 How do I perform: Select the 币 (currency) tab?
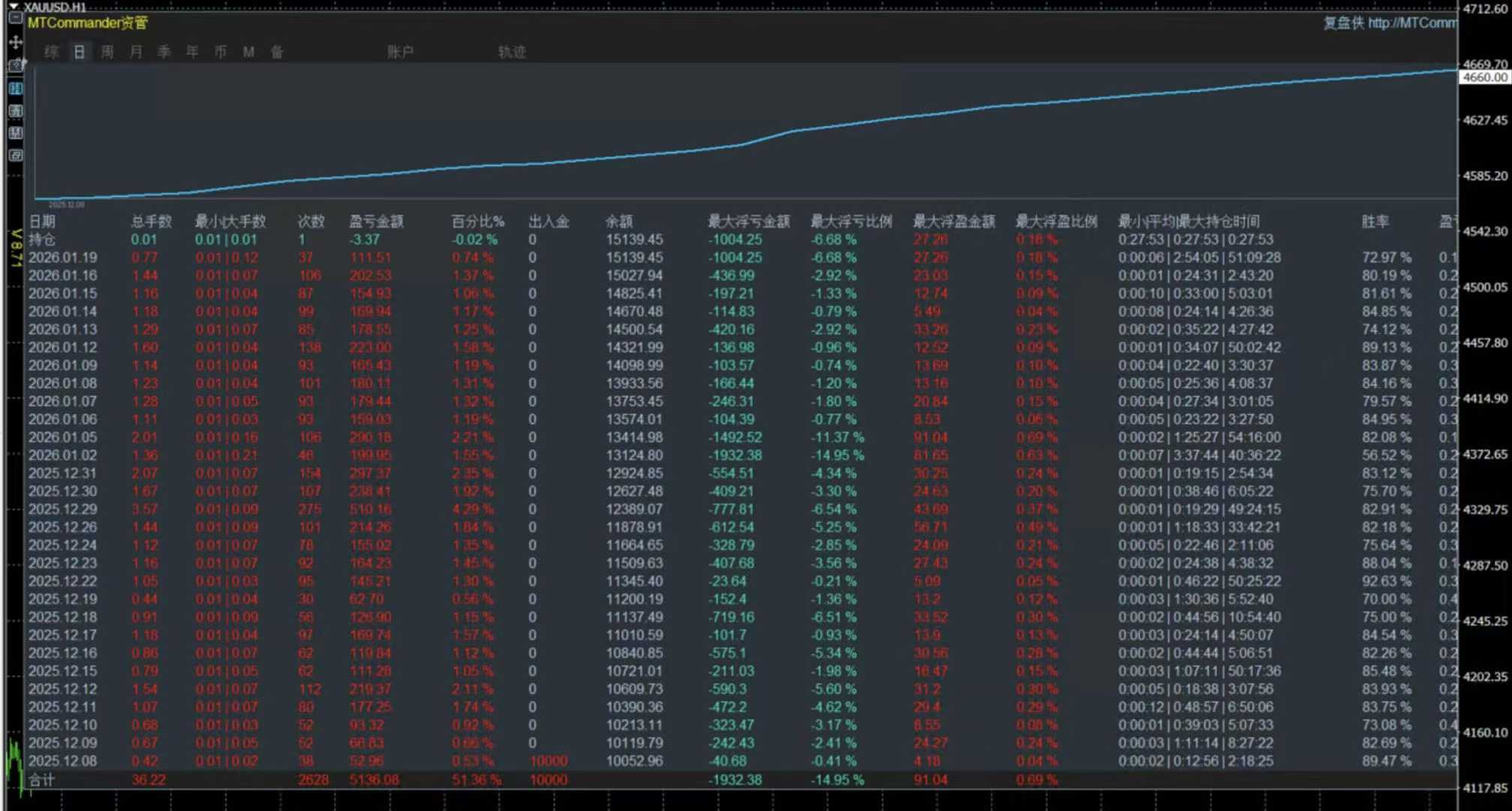220,52
